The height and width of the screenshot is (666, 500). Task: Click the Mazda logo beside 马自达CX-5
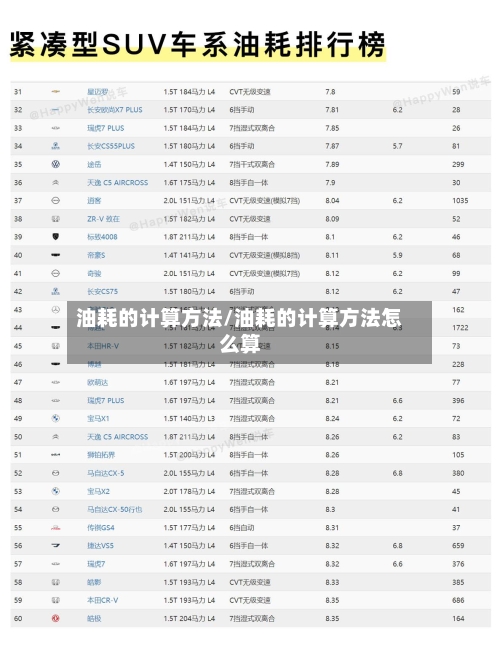click(56, 473)
